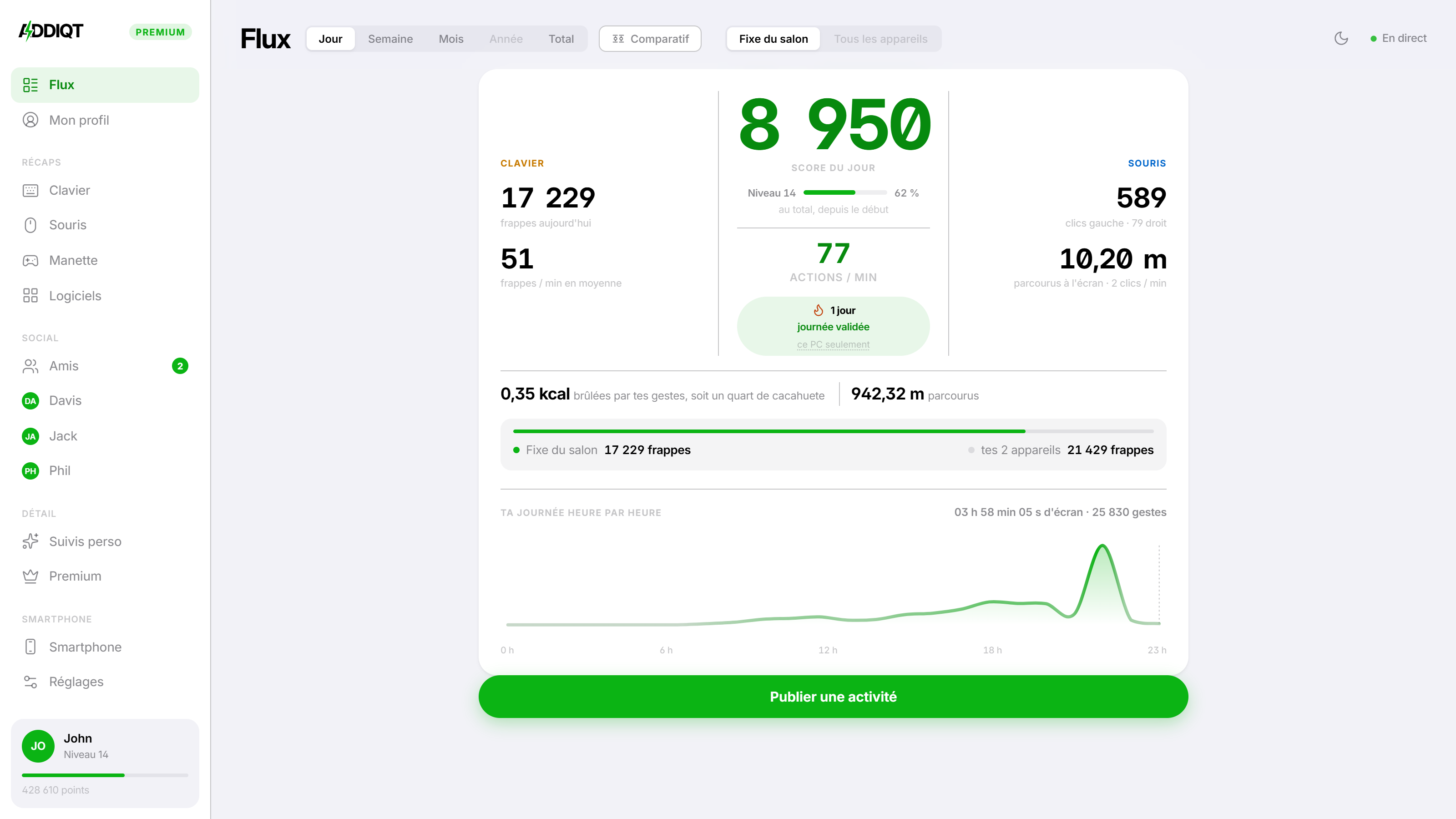Viewport: 1456px width, 819px height.
Task: Open John profile card
Action: tap(105, 763)
